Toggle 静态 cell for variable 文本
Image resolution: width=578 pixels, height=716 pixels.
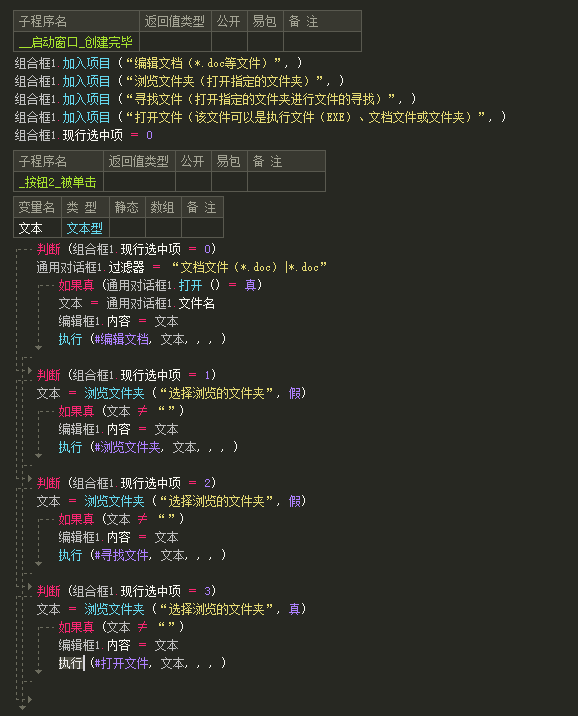click(127, 228)
